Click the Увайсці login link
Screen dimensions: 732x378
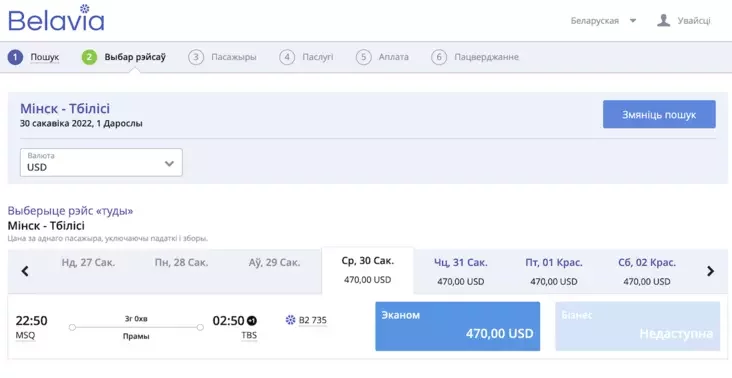click(694, 21)
